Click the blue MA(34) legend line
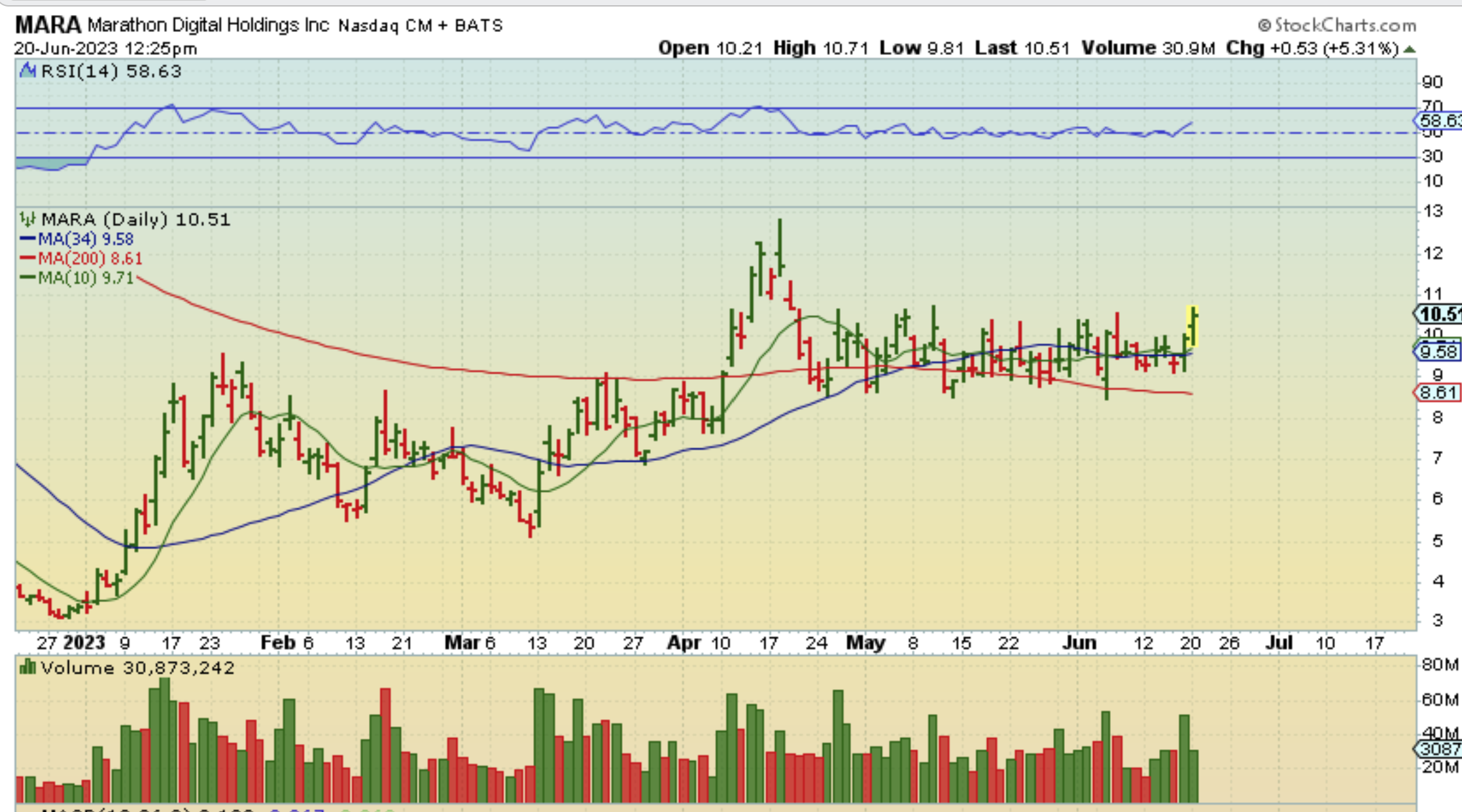1462x812 pixels. (x=27, y=239)
